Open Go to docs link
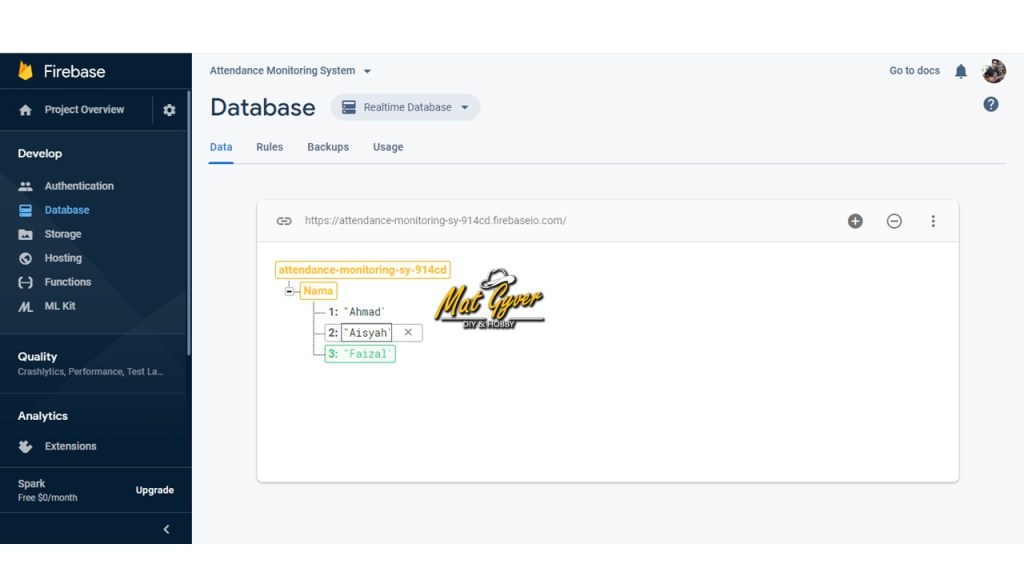1024x576 pixels. 914,71
